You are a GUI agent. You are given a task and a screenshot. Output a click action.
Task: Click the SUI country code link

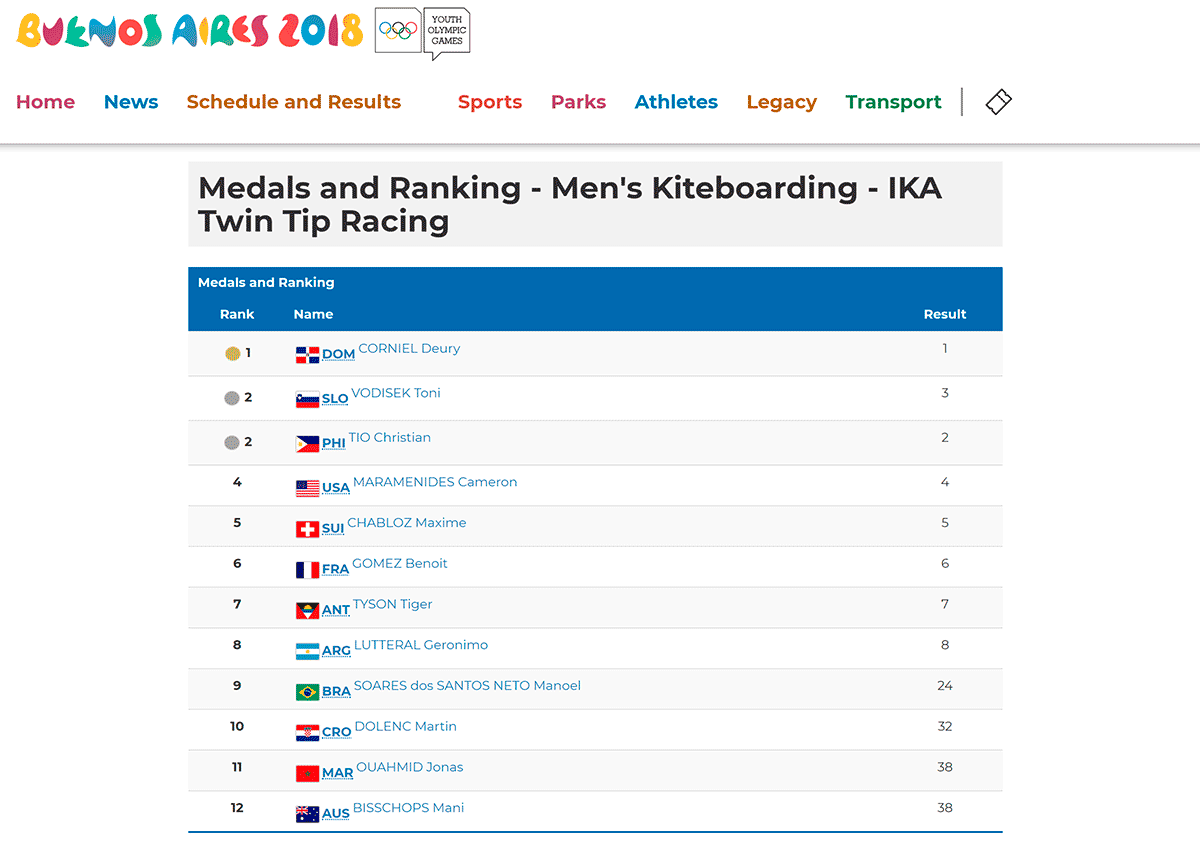click(x=333, y=529)
